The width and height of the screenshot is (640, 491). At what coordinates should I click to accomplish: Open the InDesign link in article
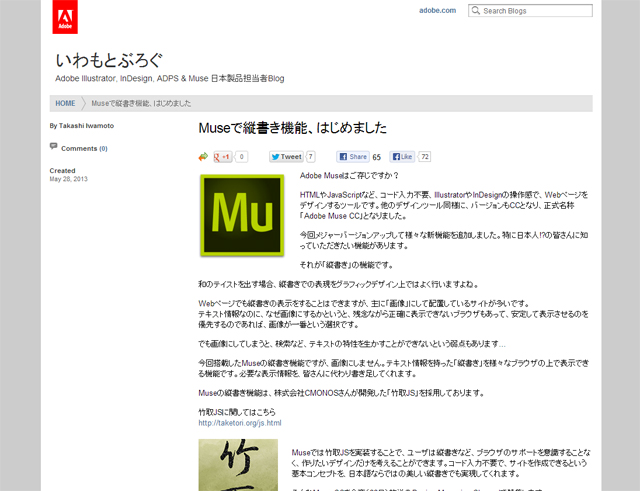(x=487, y=195)
